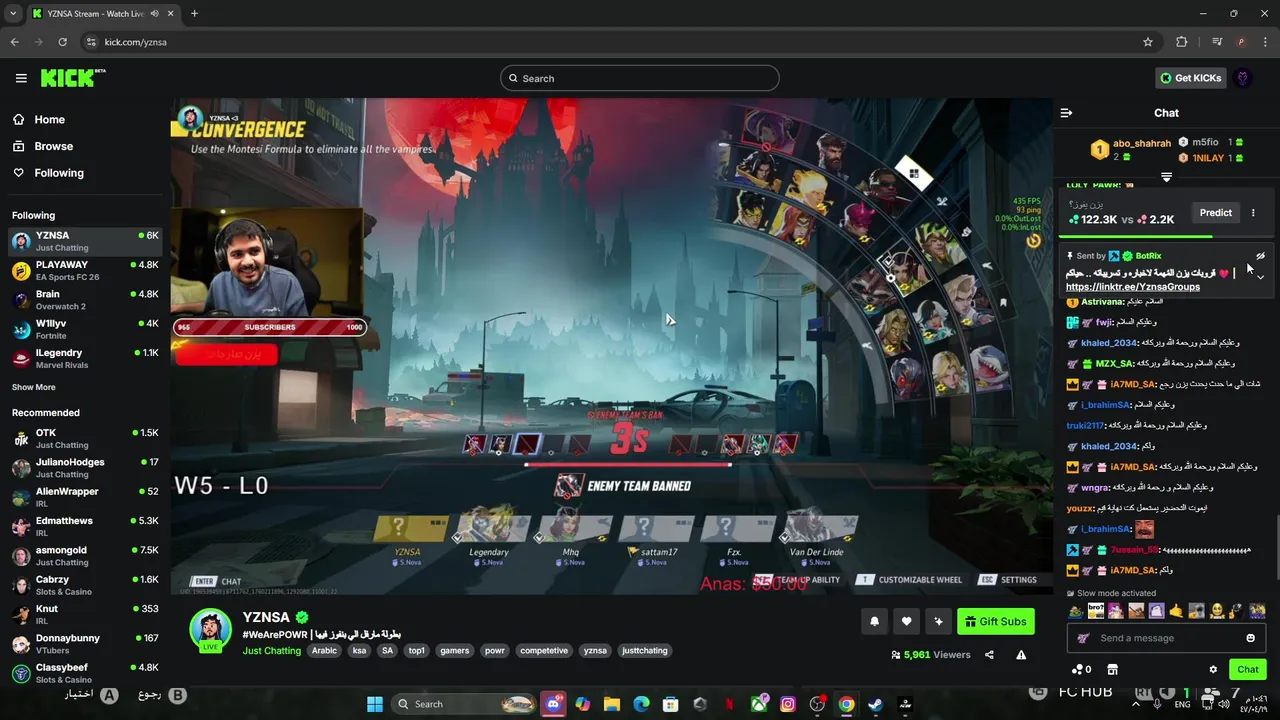Open PLAYAWAY channel in Following list
1280x720 pixels.
[x=84, y=270]
